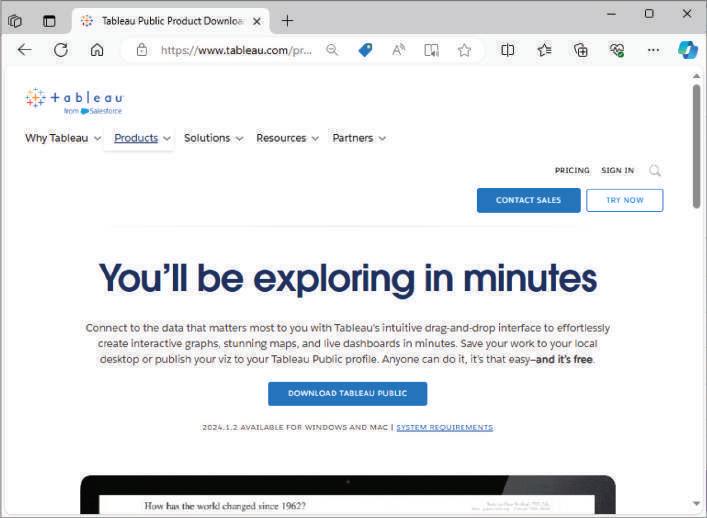707x518 pixels.
Task: Click the Contact Sales button
Action: pyautogui.click(x=528, y=200)
